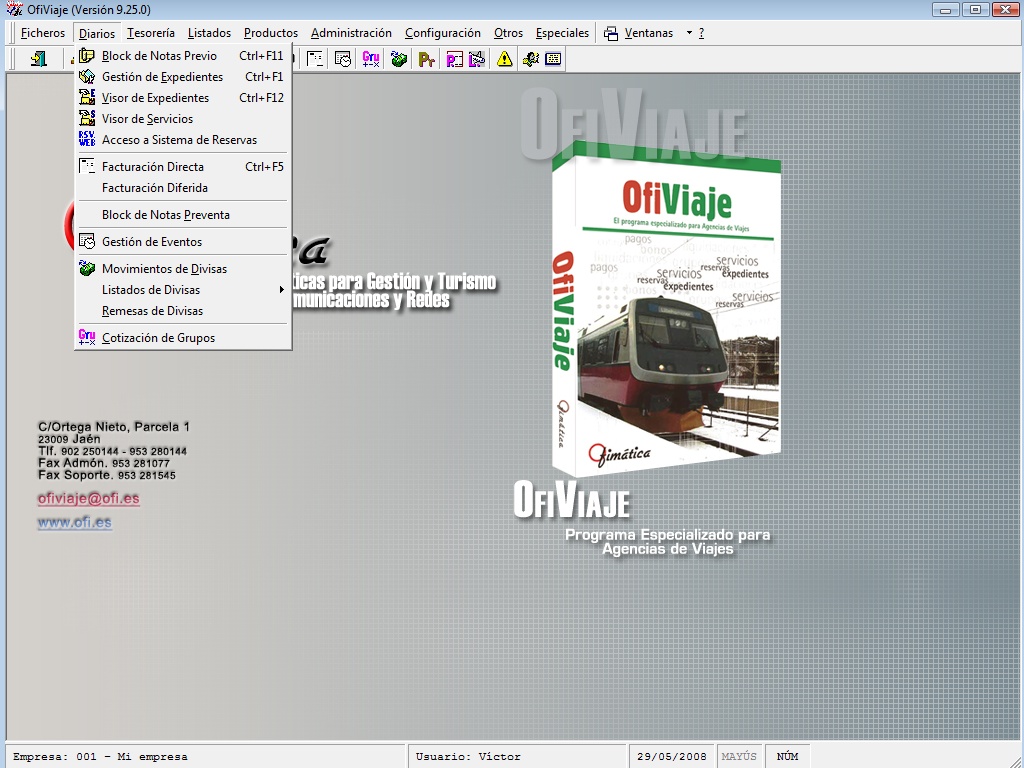Viewport: 1024px width, 768px height.
Task: Click the Facturación Directa icon in toolbar
Action: click(x=315, y=59)
